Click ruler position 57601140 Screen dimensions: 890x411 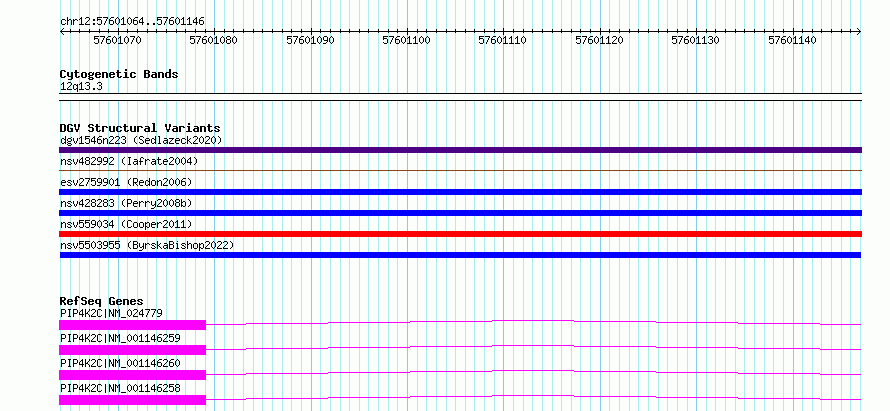tap(792, 40)
